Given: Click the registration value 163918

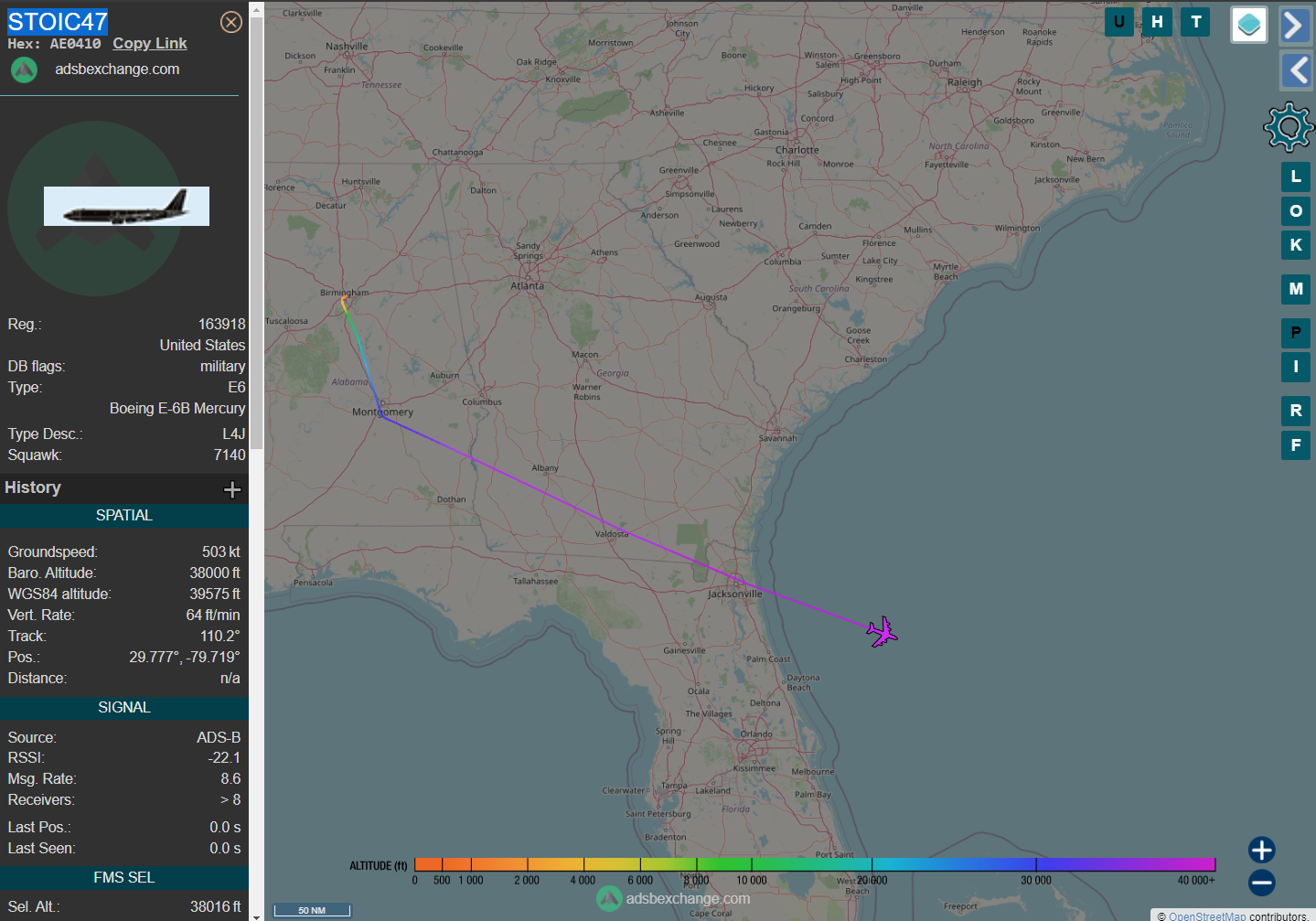Looking at the screenshot, I should coord(222,324).
